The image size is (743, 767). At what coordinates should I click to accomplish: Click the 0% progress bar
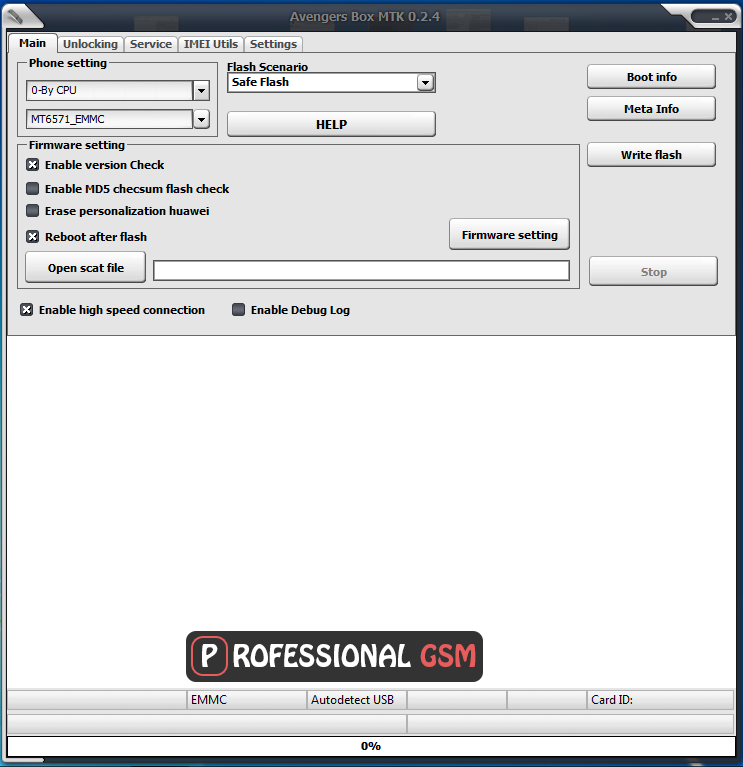pos(371,746)
